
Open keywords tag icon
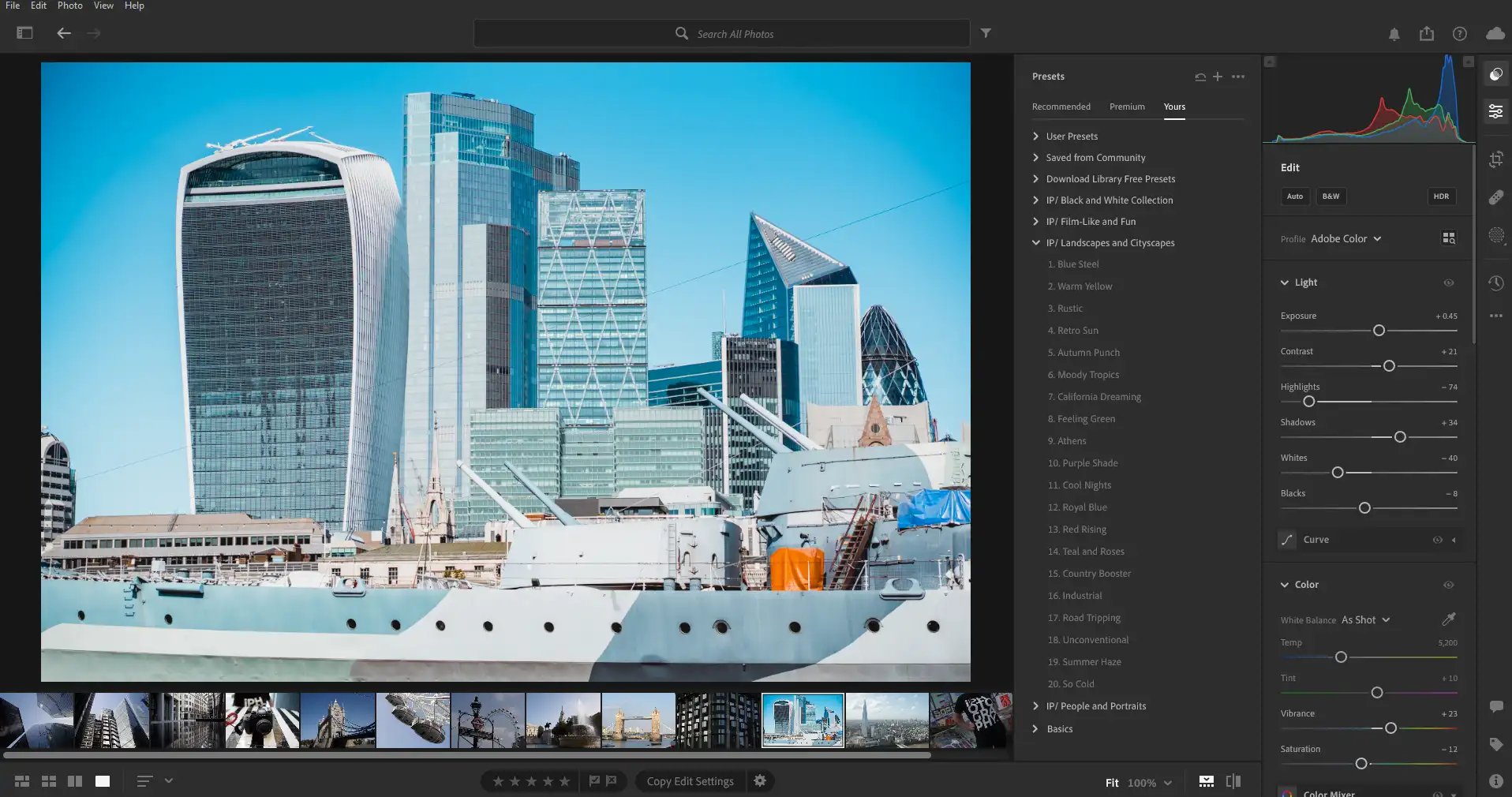coord(1495,744)
